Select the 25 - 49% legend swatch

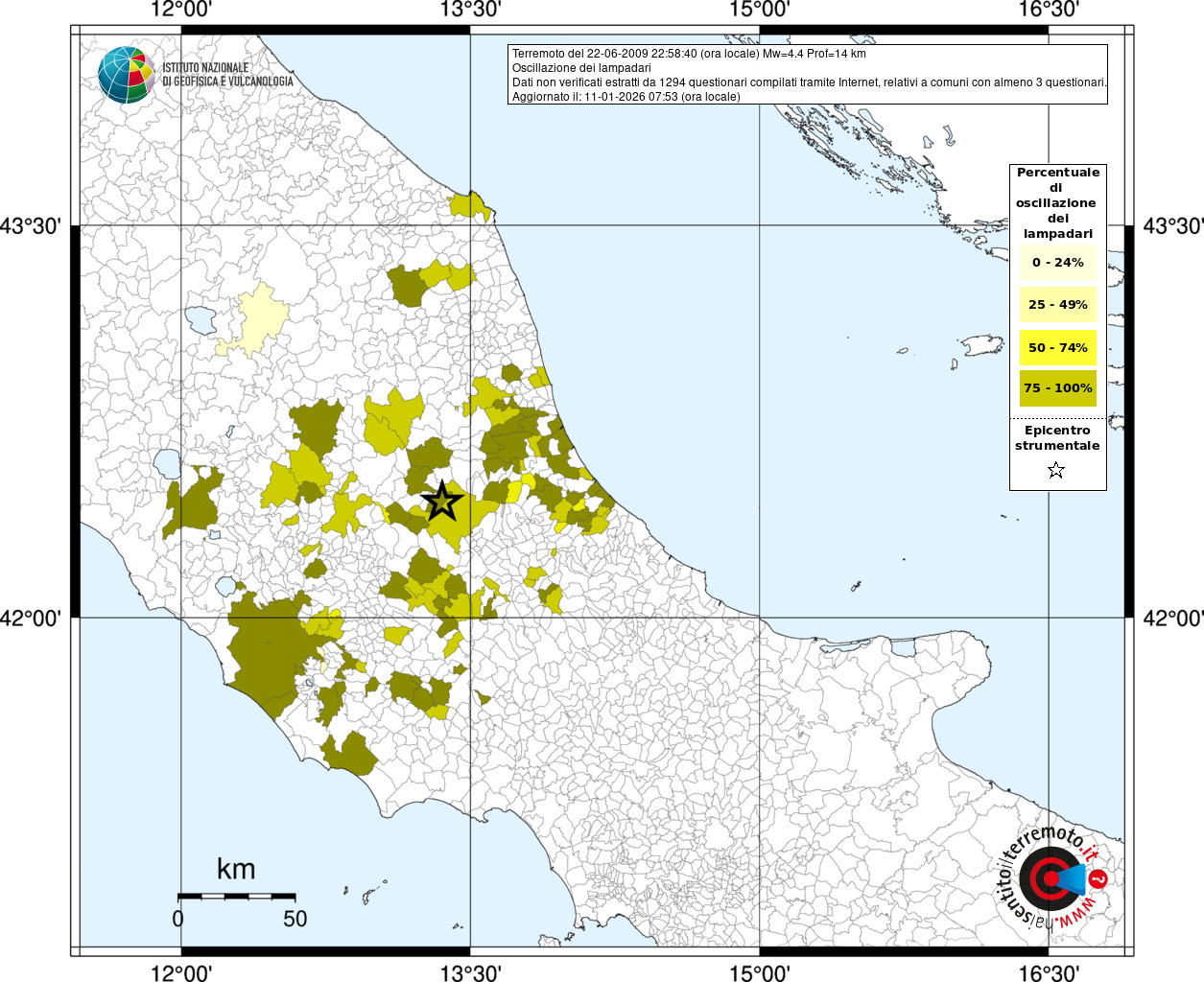click(1057, 305)
